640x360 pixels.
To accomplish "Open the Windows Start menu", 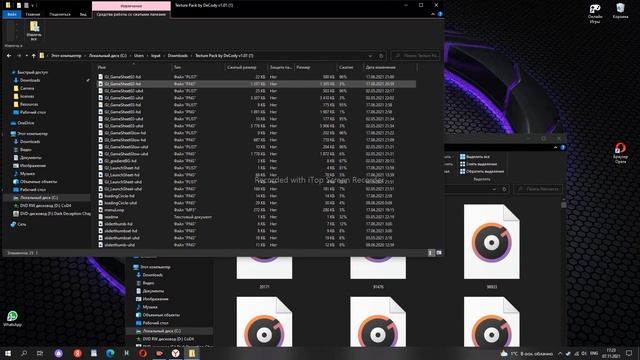I will 8,353.
